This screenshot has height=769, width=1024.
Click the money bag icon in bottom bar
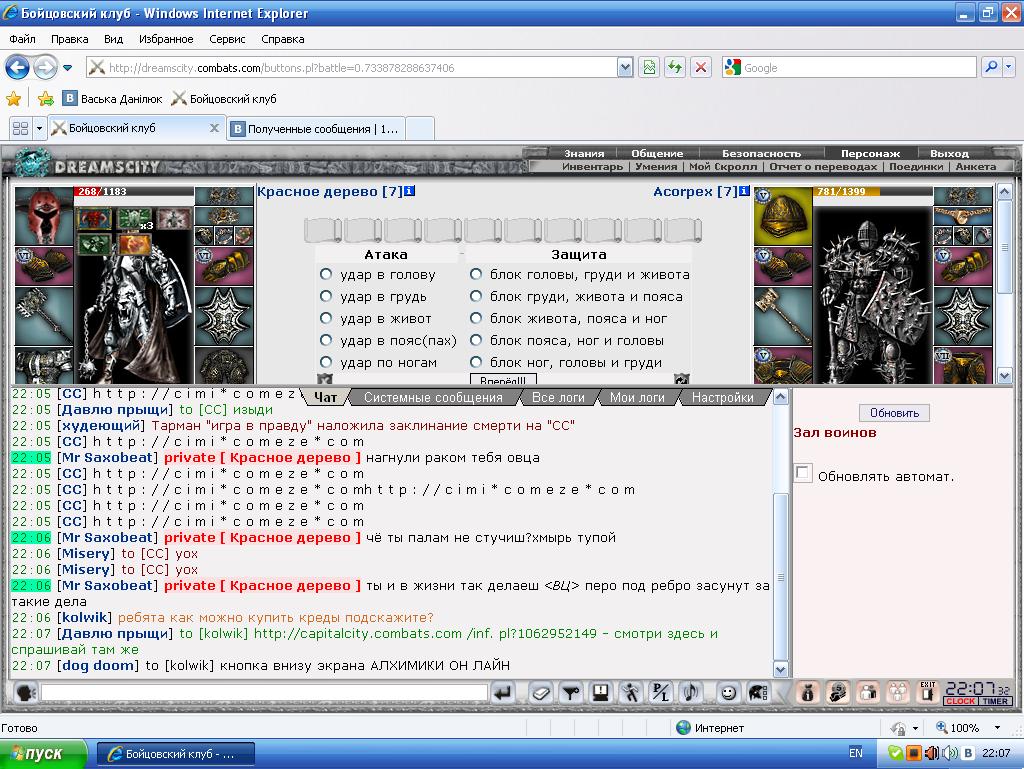click(808, 692)
